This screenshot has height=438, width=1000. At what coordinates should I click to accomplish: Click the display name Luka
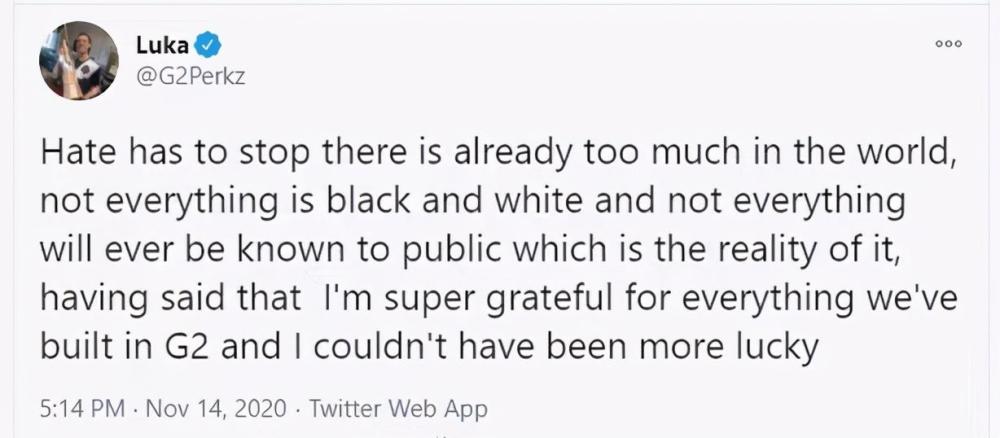(162, 45)
